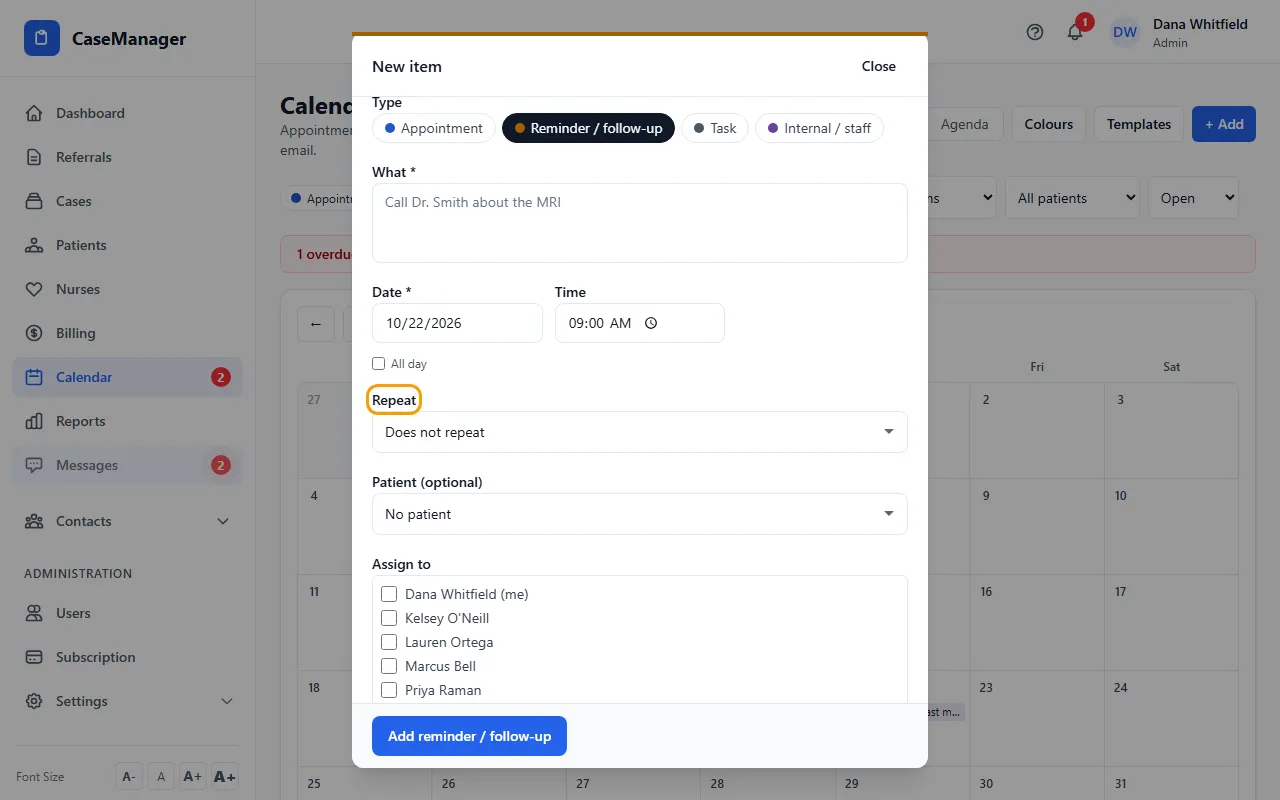Select the Internal / staff type
The width and height of the screenshot is (1280, 800).
(819, 128)
